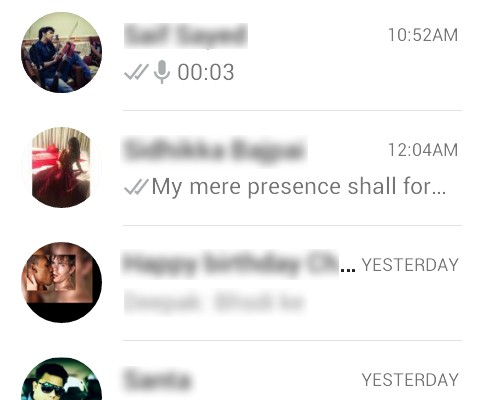Open chat with 00:03 voice message
The image size is (480, 400).
[240, 53]
